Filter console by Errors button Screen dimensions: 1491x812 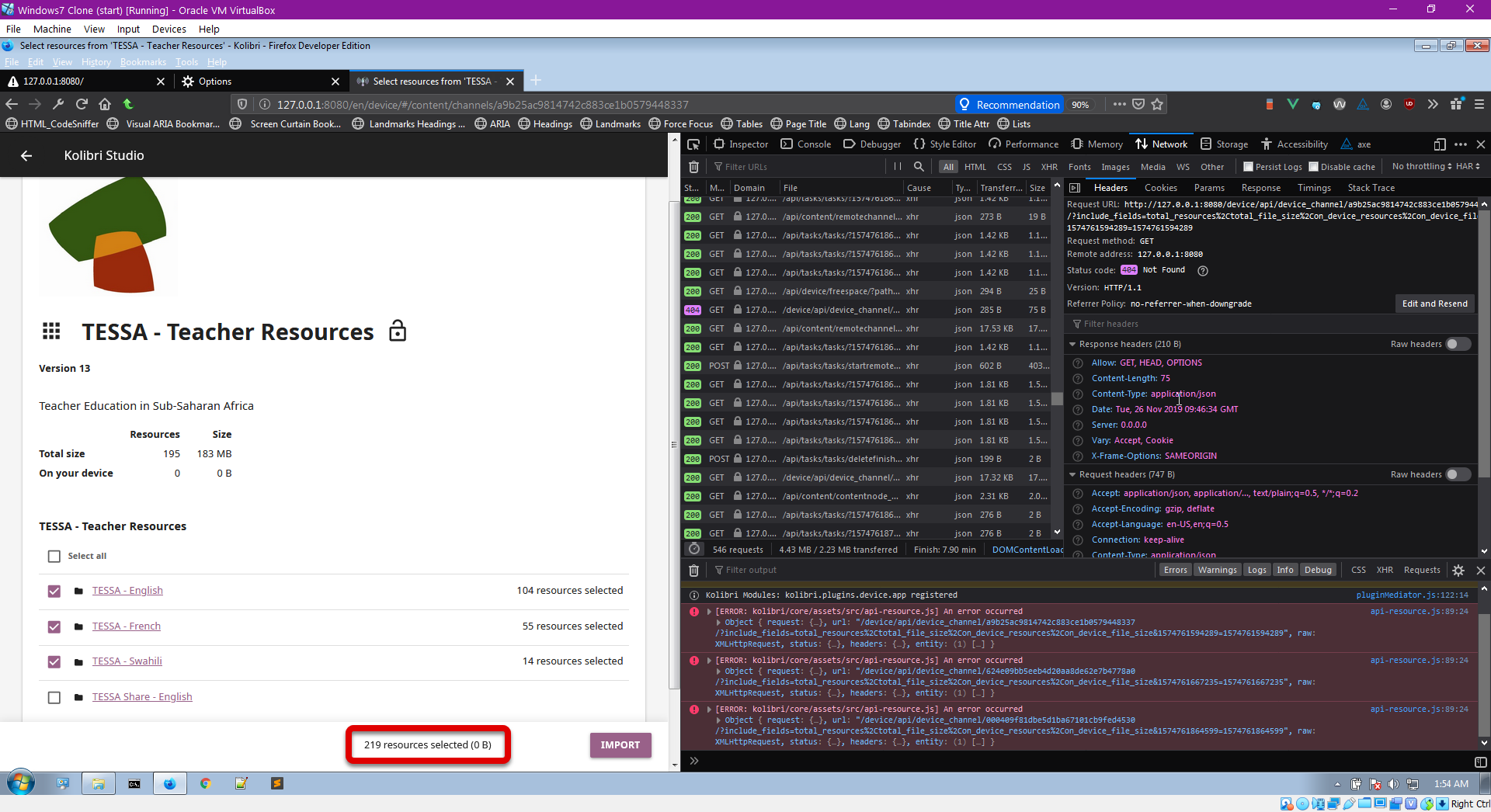click(1175, 571)
